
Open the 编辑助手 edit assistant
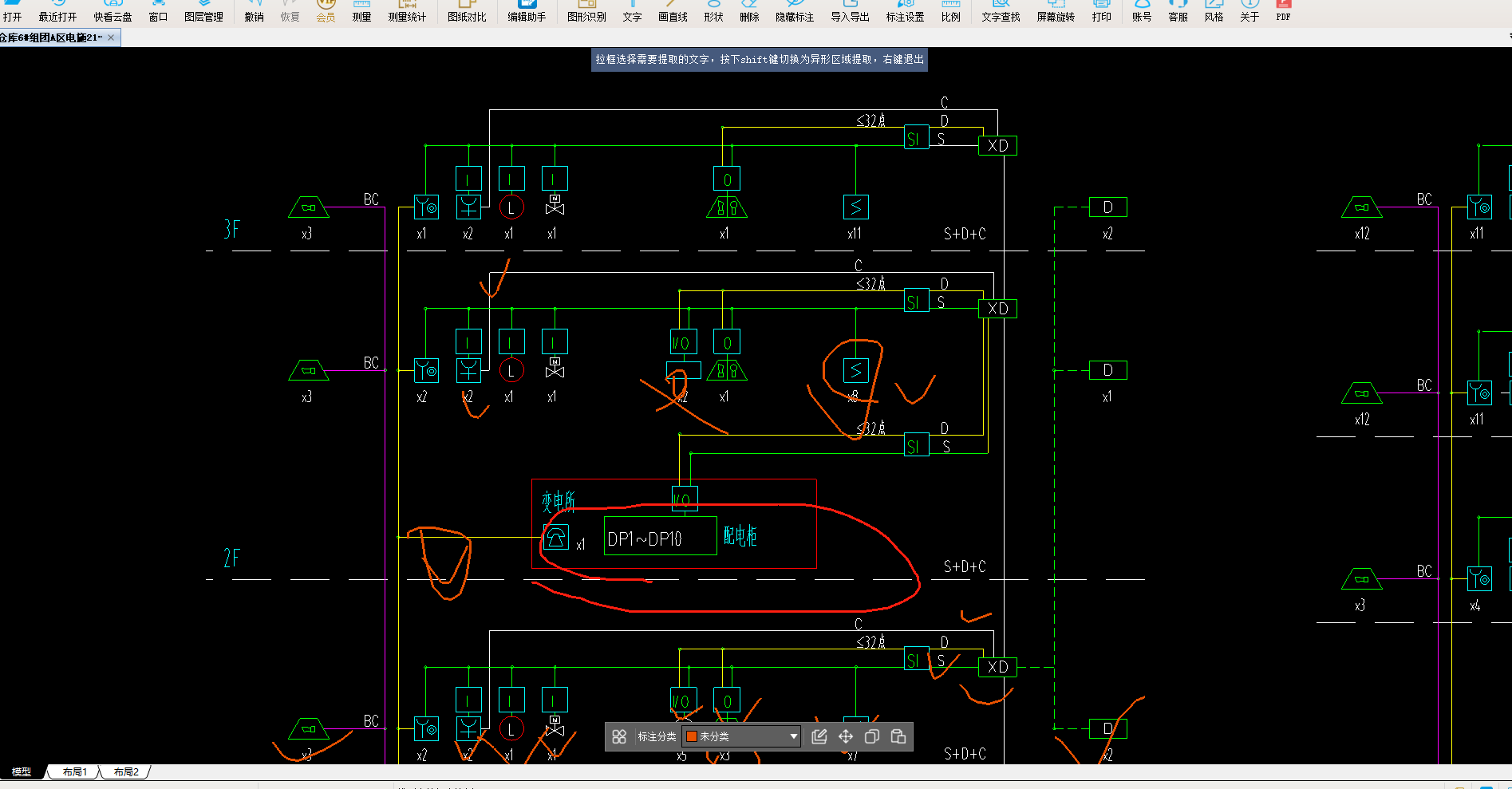click(x=527, y=11)
